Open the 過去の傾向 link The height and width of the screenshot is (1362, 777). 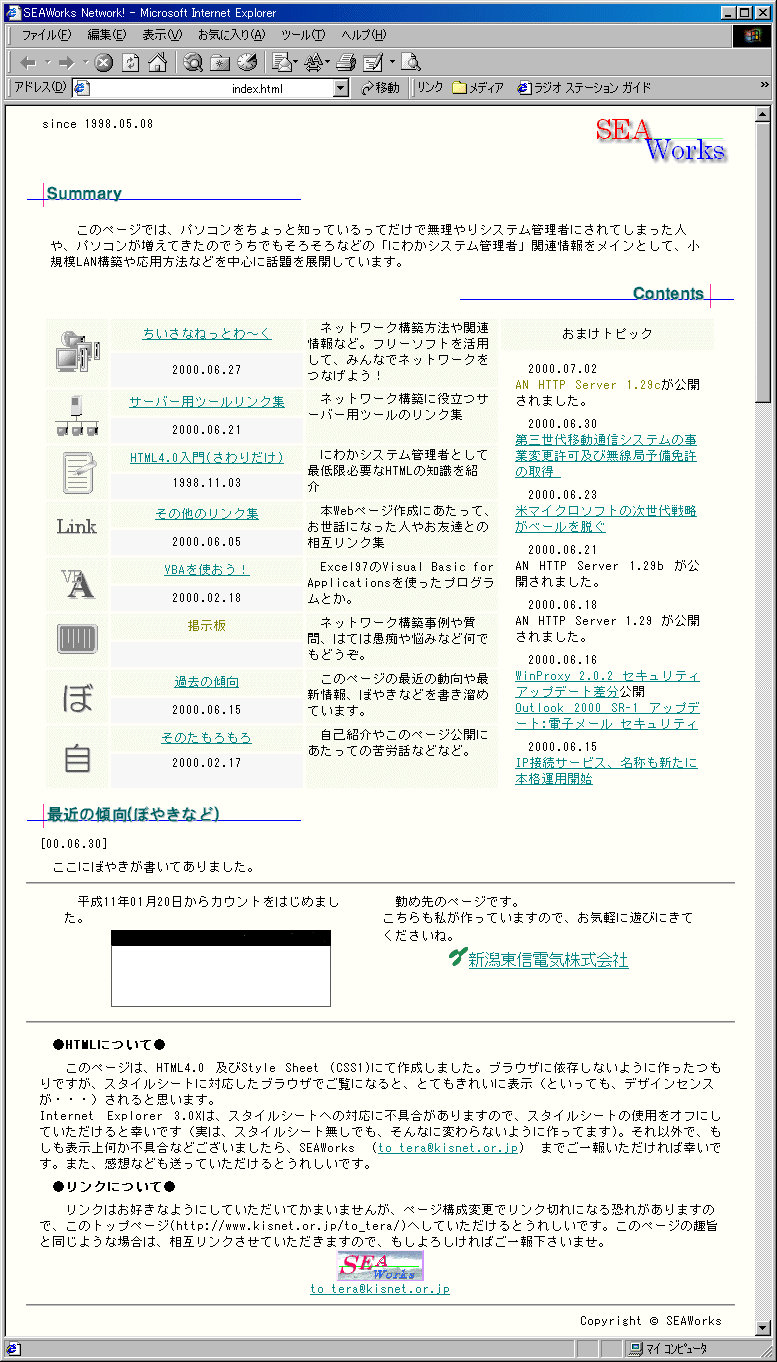coord(207,682)
